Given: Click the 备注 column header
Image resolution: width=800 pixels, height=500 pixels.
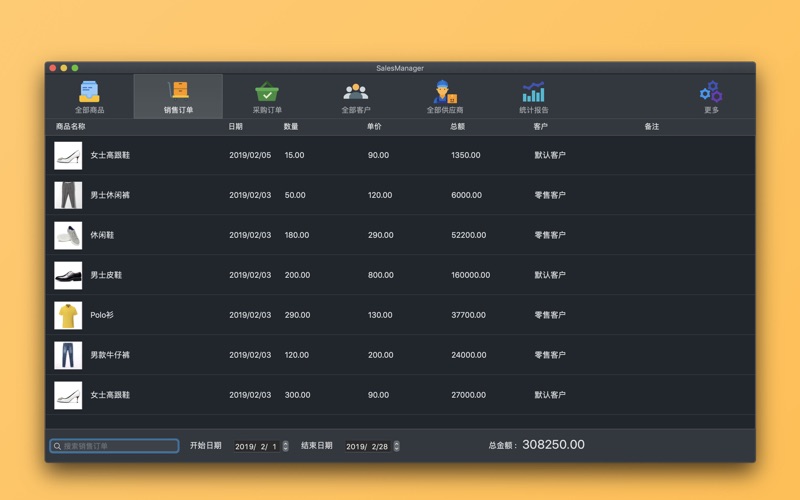Looking at the screenshot, I should pos(652,127).
